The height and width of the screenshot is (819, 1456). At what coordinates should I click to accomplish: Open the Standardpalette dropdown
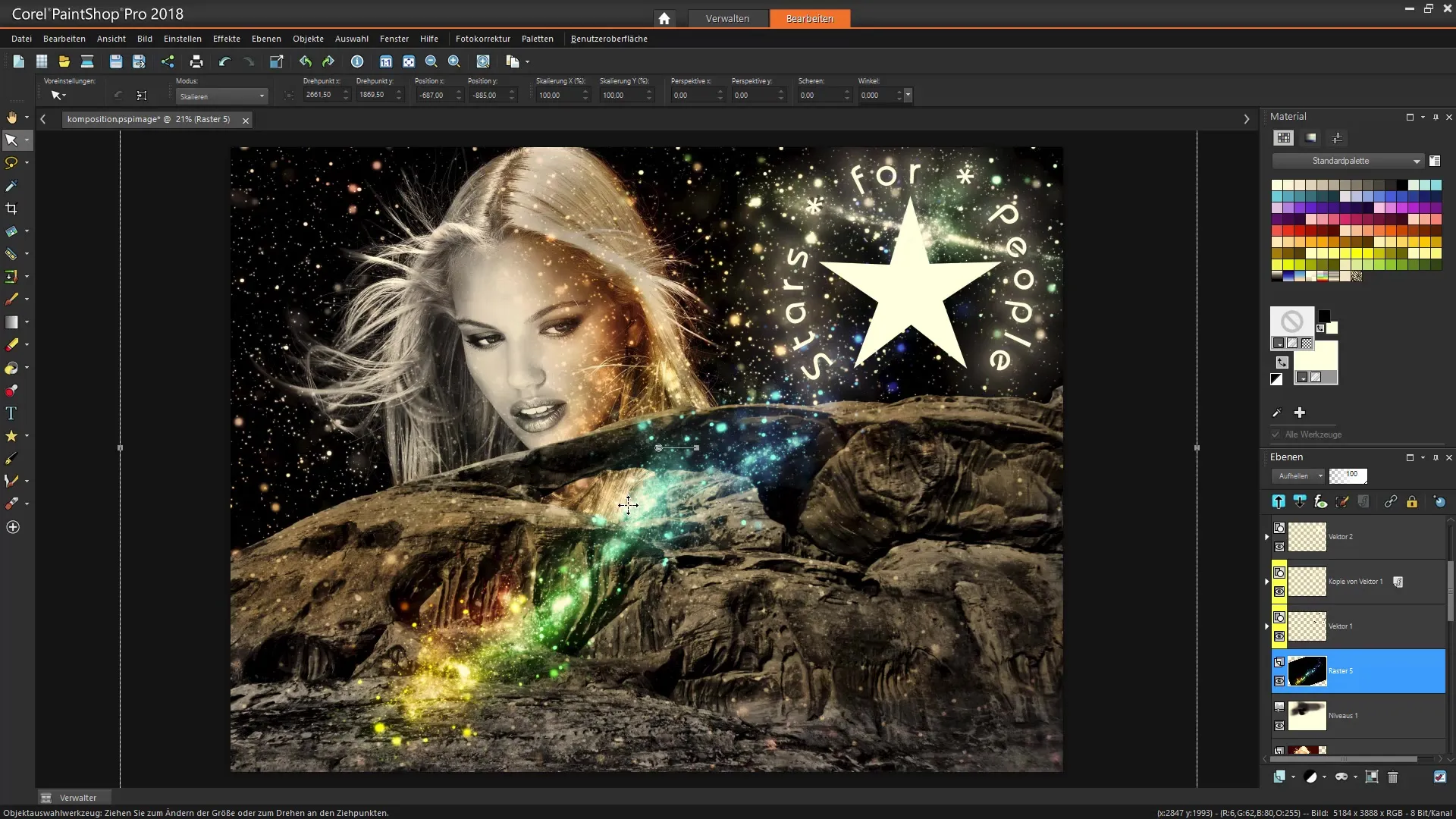tap(1347, 161)
